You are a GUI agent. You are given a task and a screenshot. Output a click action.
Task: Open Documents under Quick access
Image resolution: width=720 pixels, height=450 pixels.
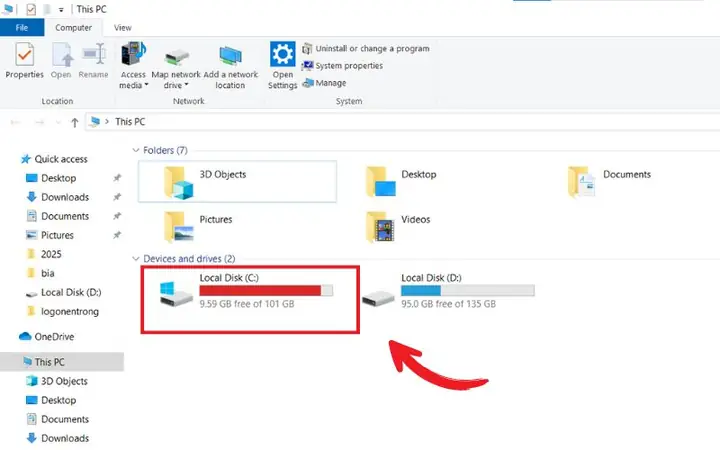(57, 216)
